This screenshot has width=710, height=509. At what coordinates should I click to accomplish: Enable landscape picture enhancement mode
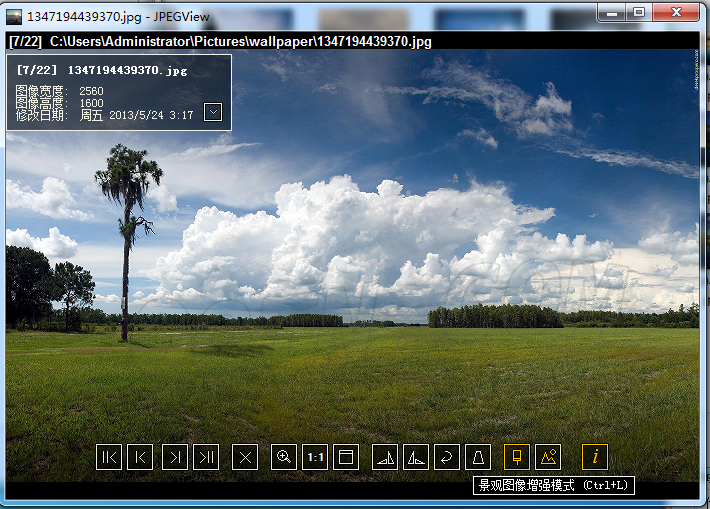548,457
